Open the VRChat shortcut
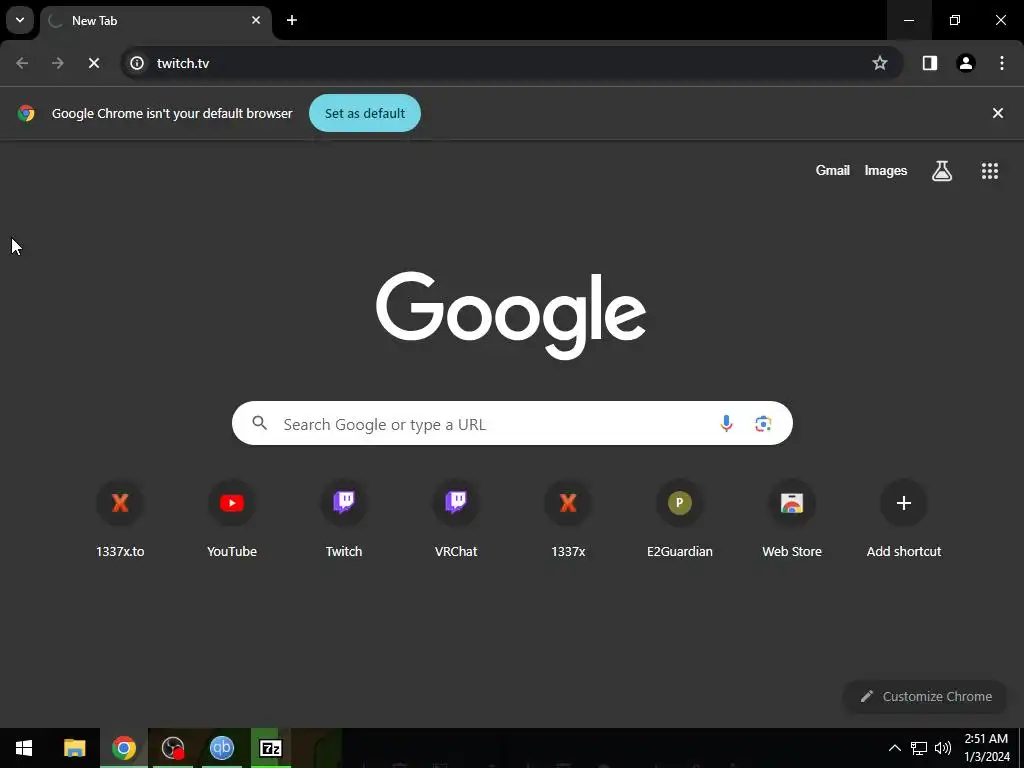 coord(456,519)
